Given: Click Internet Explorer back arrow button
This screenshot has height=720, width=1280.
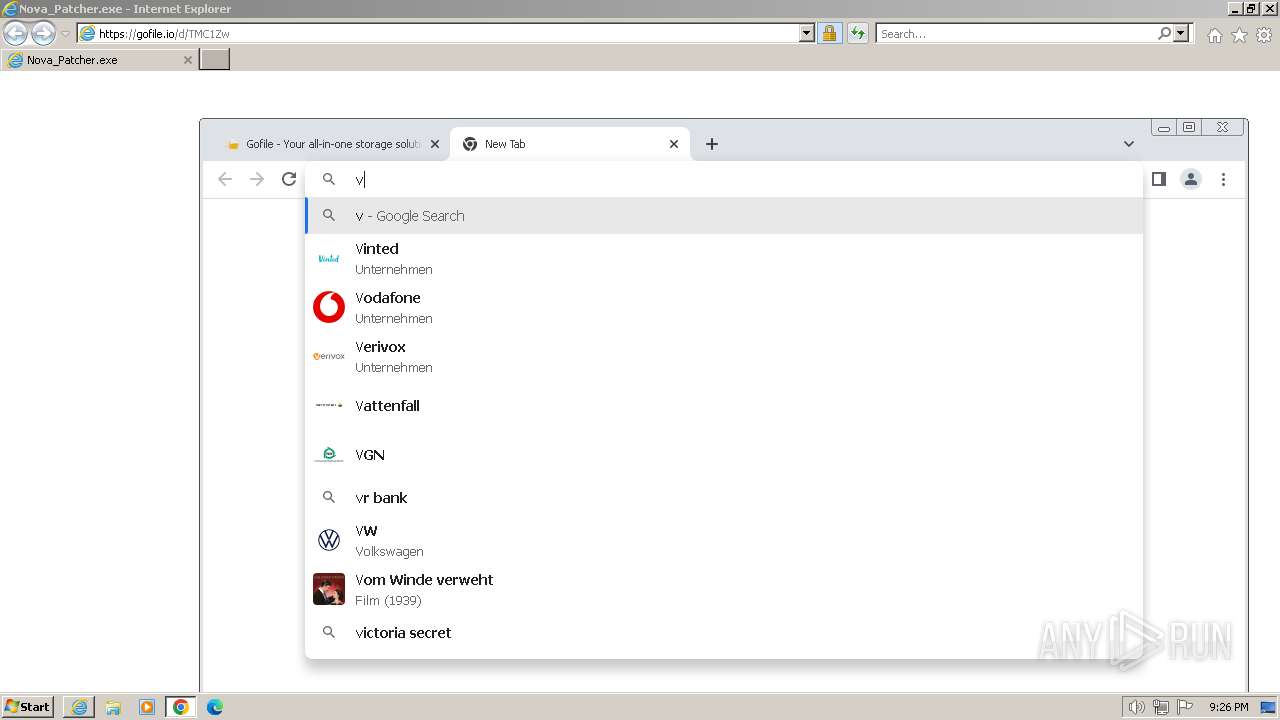Looking at the screenshot, I should tap(15, 34).
